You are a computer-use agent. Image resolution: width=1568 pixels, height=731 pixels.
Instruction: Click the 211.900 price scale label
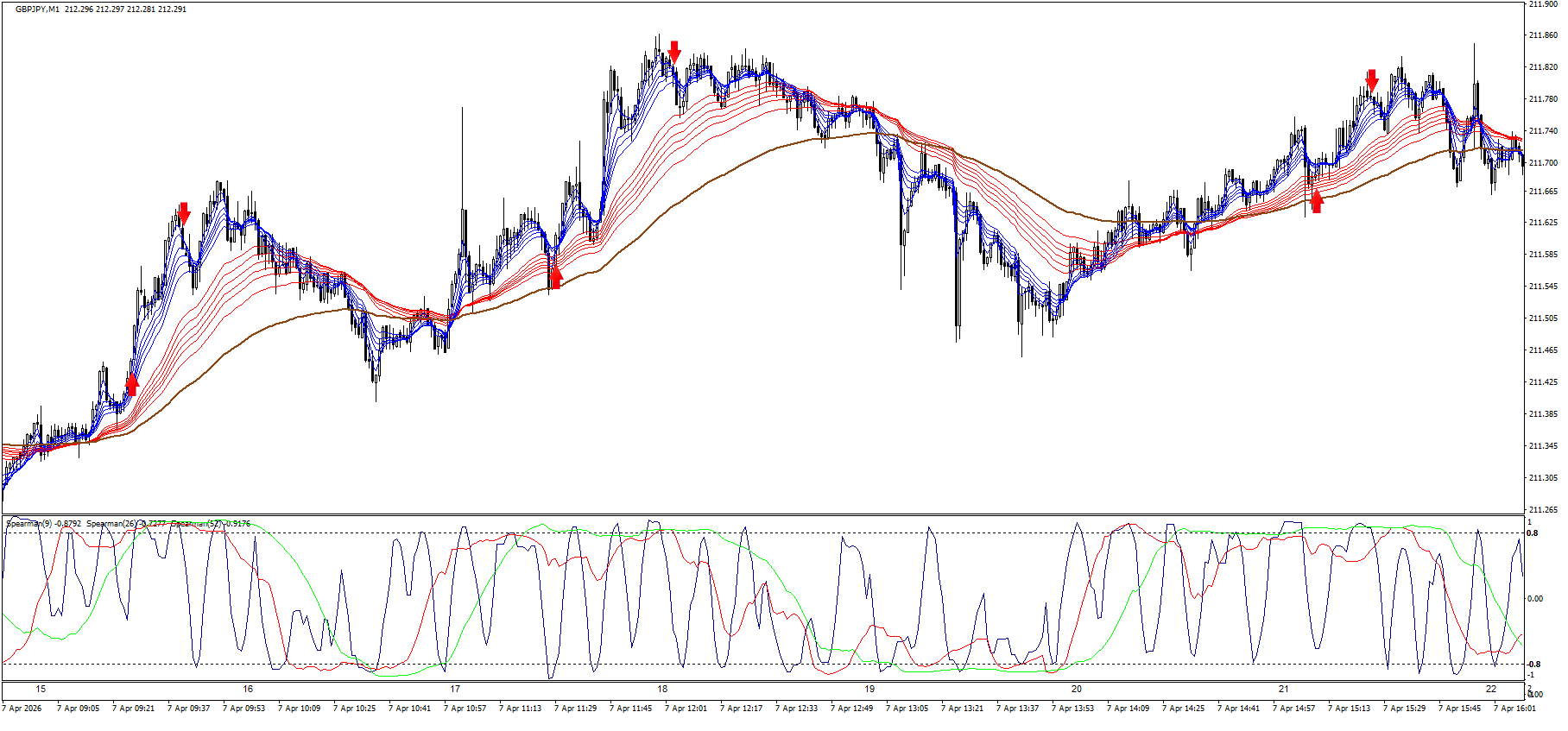pyautogui.click(x=1542, y=4)
